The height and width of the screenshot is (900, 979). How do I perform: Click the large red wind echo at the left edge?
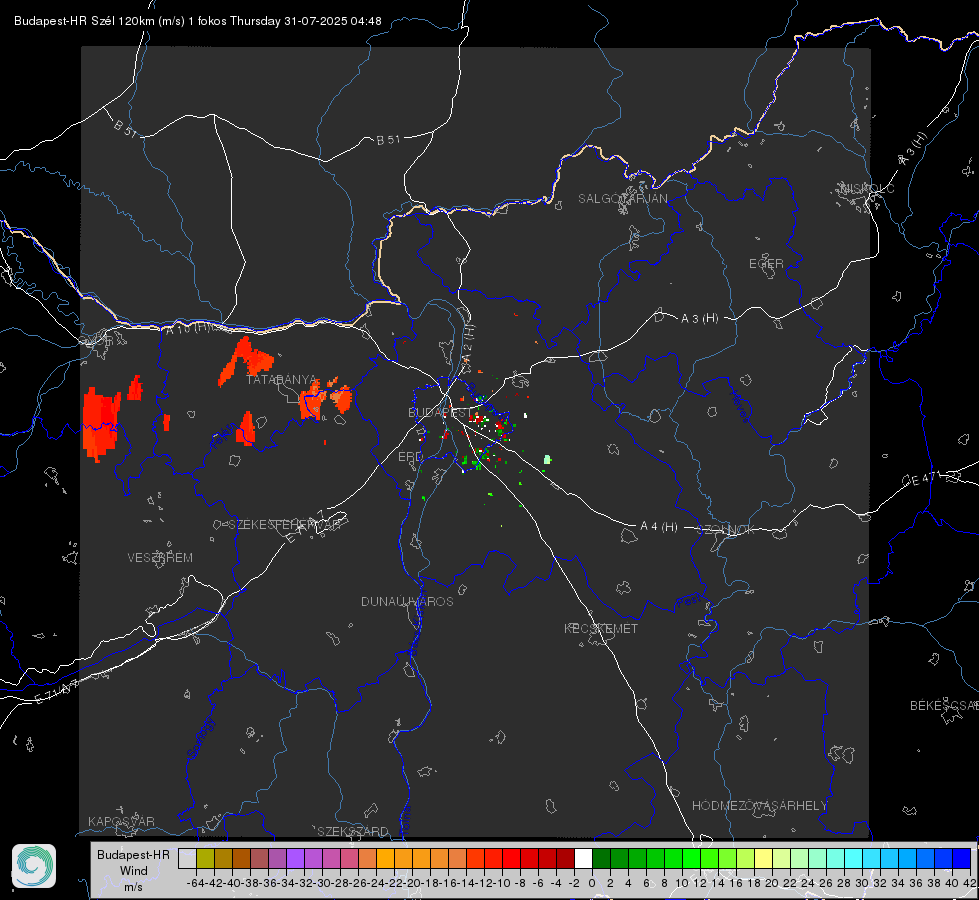100,425
